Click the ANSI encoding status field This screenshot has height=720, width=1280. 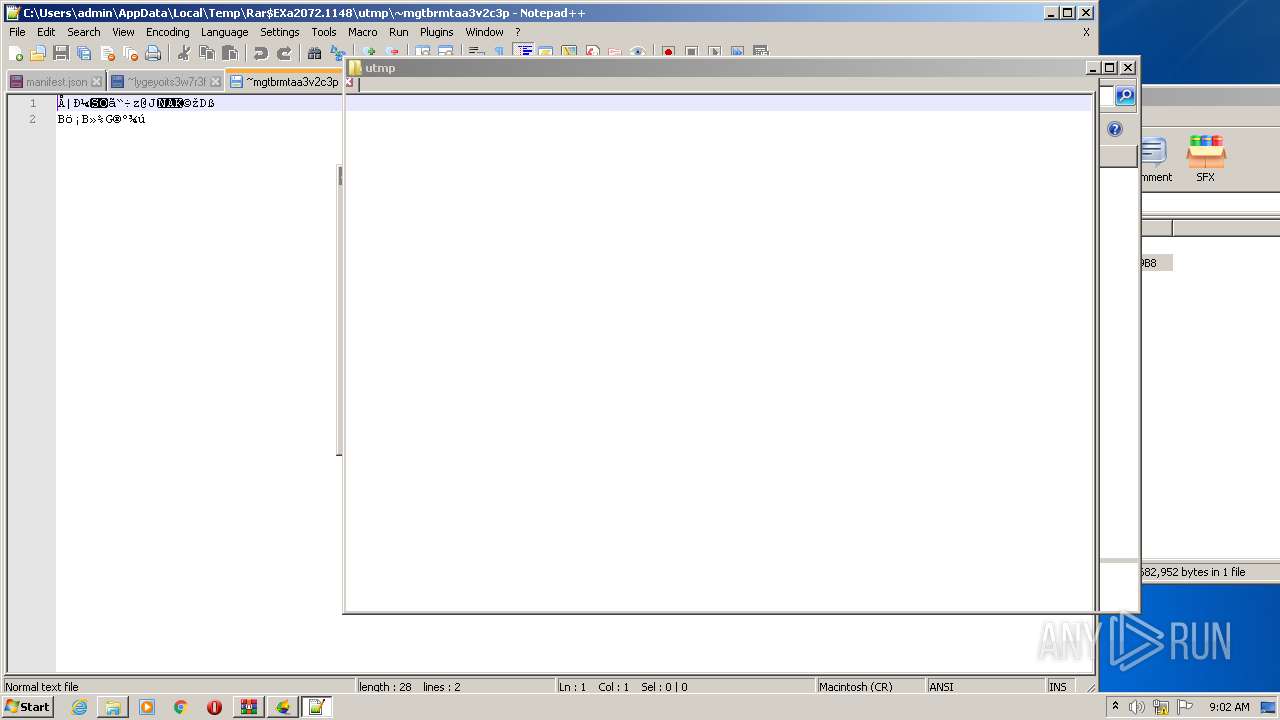985,687
